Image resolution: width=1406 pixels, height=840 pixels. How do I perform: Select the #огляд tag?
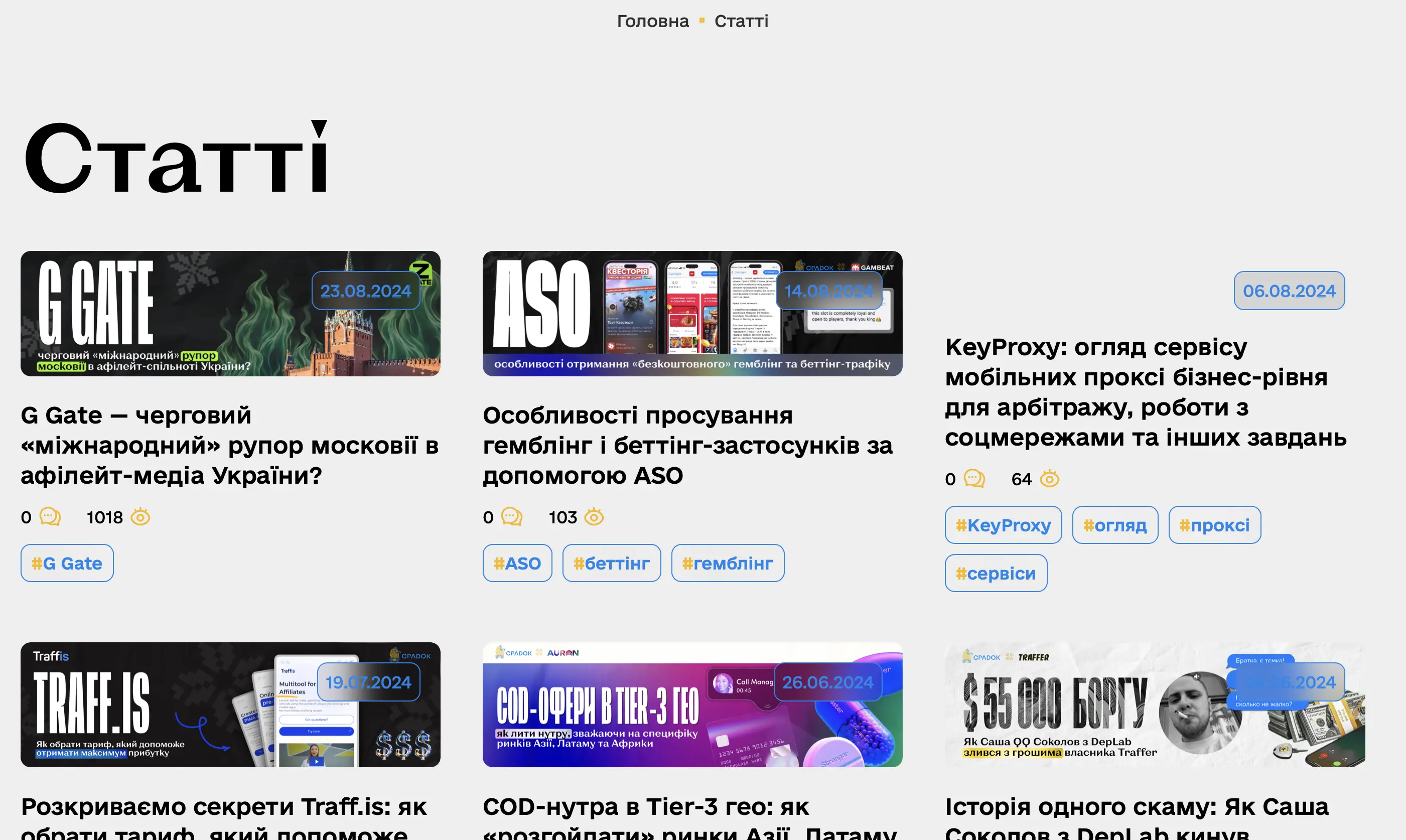click(1115, 525)
